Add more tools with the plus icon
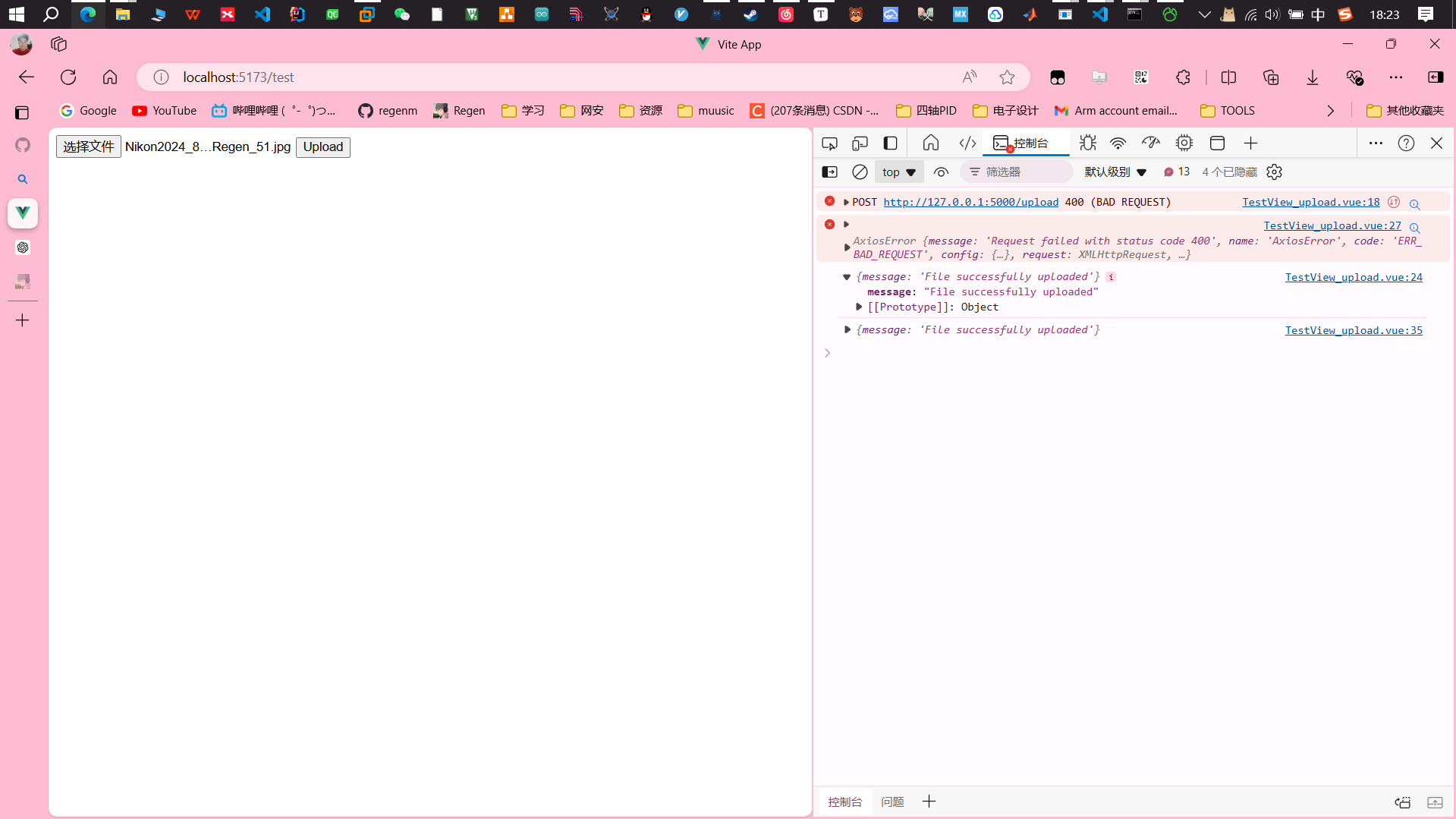 (x=1251, y=143)
